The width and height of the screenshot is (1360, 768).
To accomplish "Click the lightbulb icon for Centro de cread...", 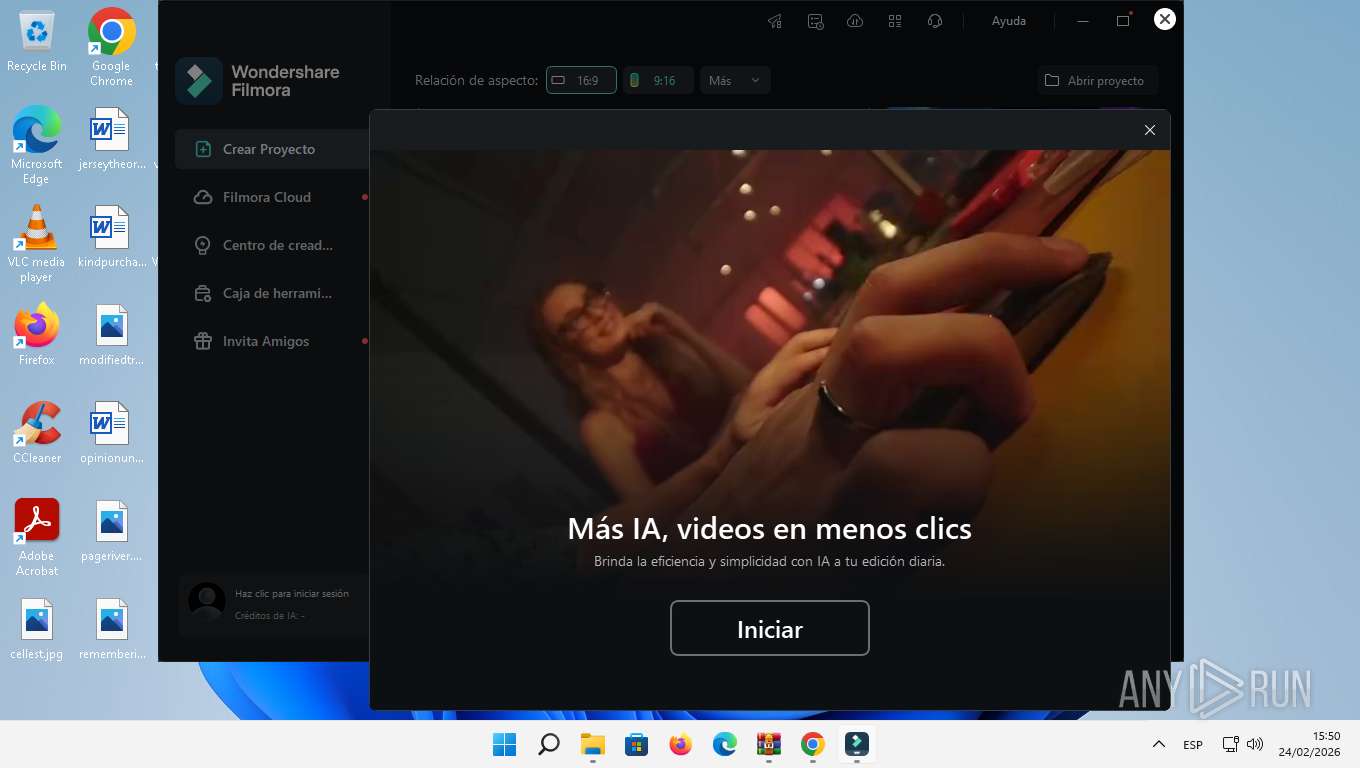I will 203,245.
